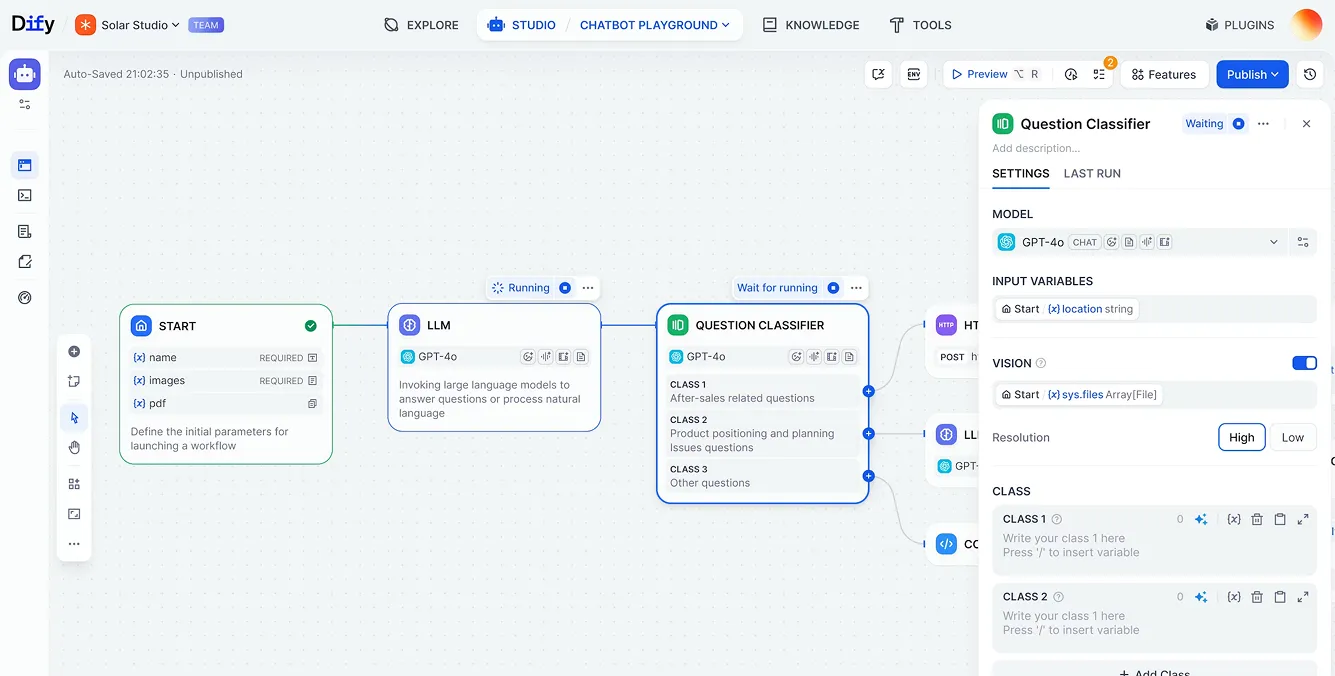Click the add node plus icon
Screen dimensions: 1335x676
pyautogui.click(x=74, y=351)
